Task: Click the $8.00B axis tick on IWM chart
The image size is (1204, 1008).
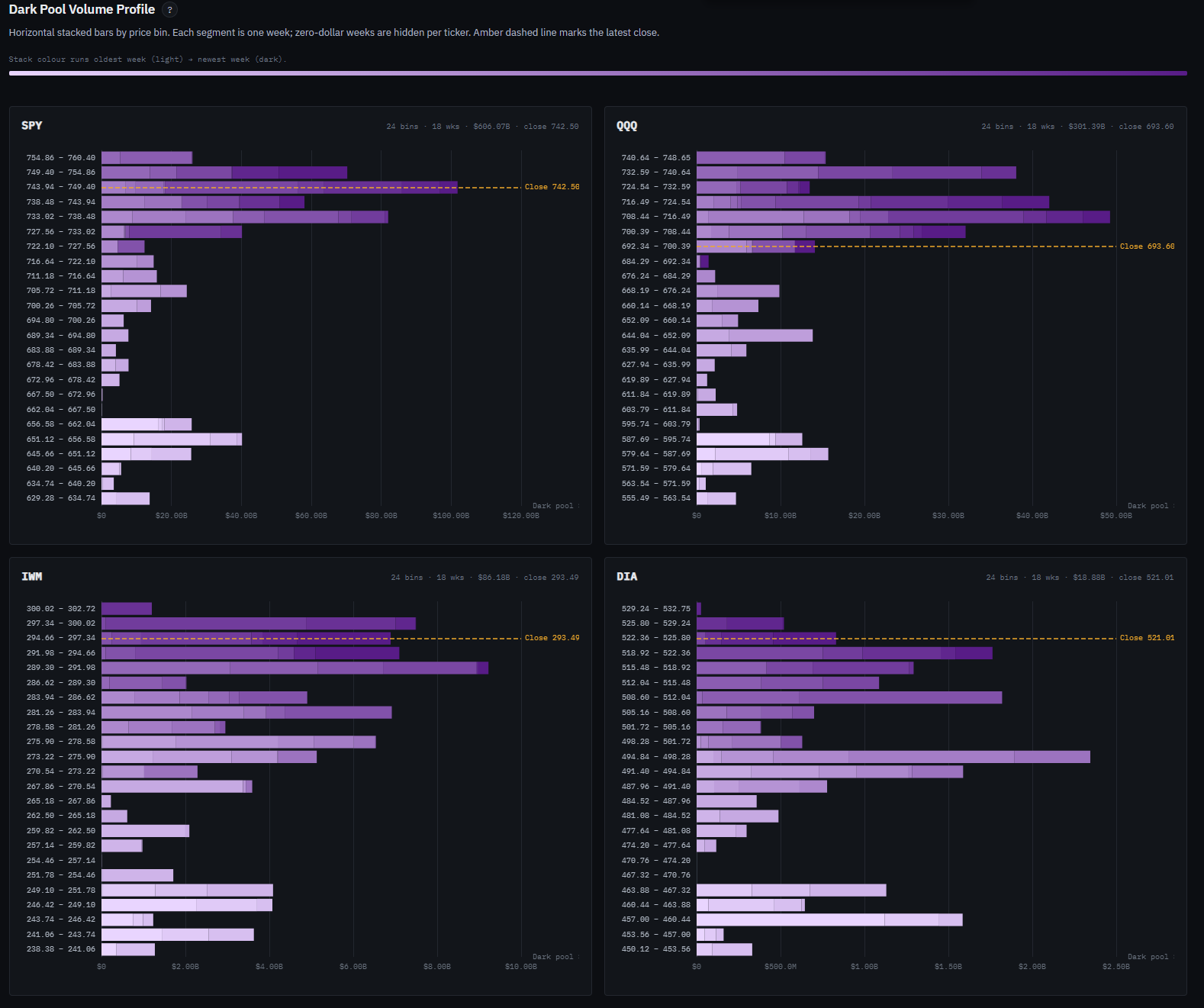Action: (x=437, y=967)
